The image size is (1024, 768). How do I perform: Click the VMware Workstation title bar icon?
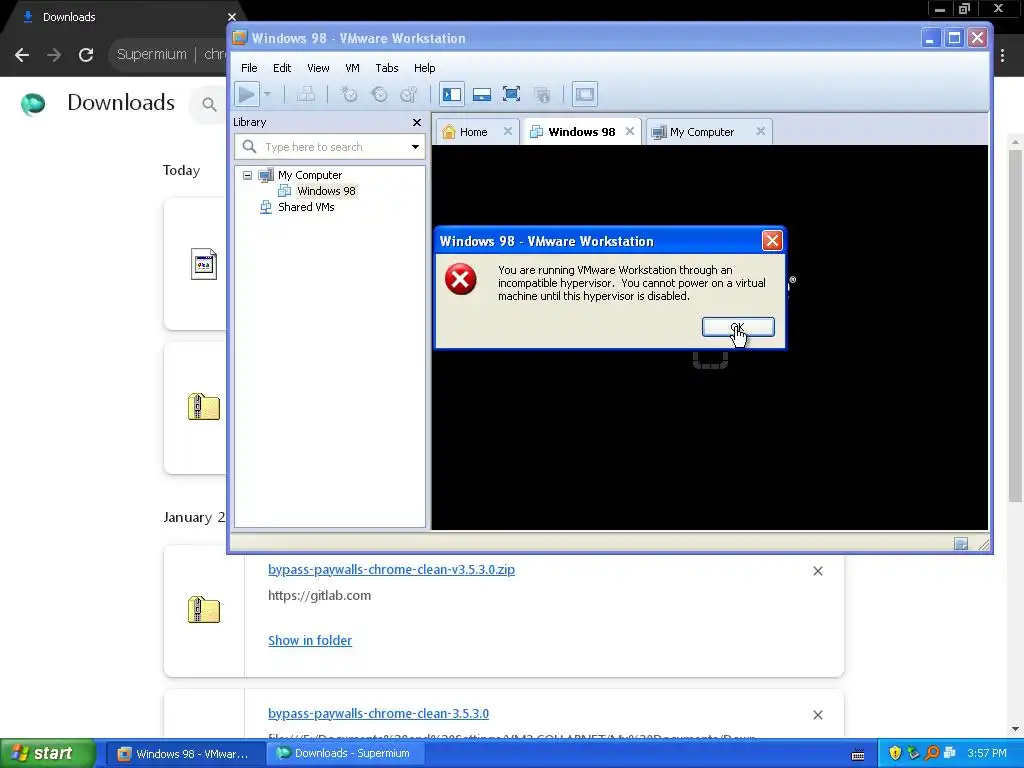point(240,38)
